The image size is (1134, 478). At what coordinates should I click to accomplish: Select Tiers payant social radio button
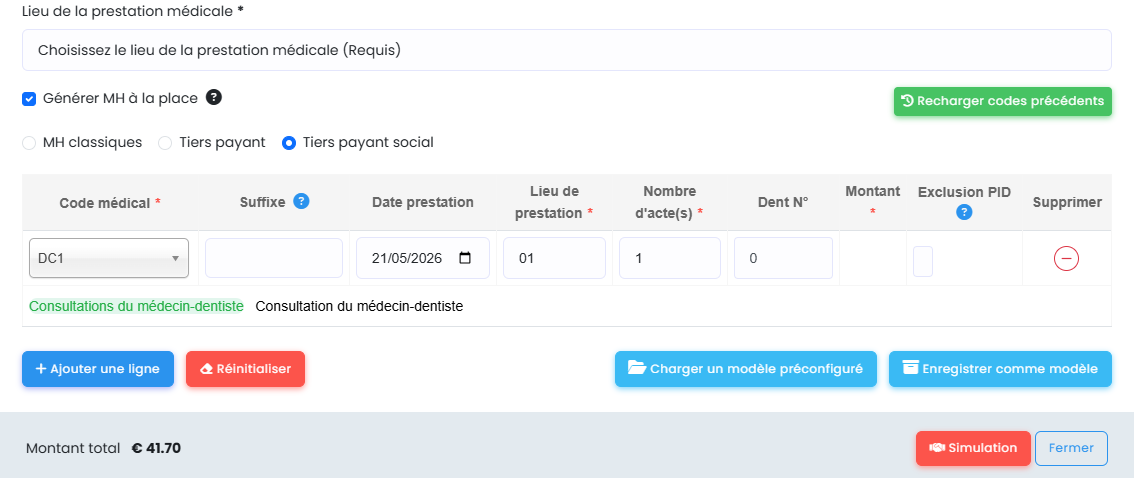click(x=289, y=143)
